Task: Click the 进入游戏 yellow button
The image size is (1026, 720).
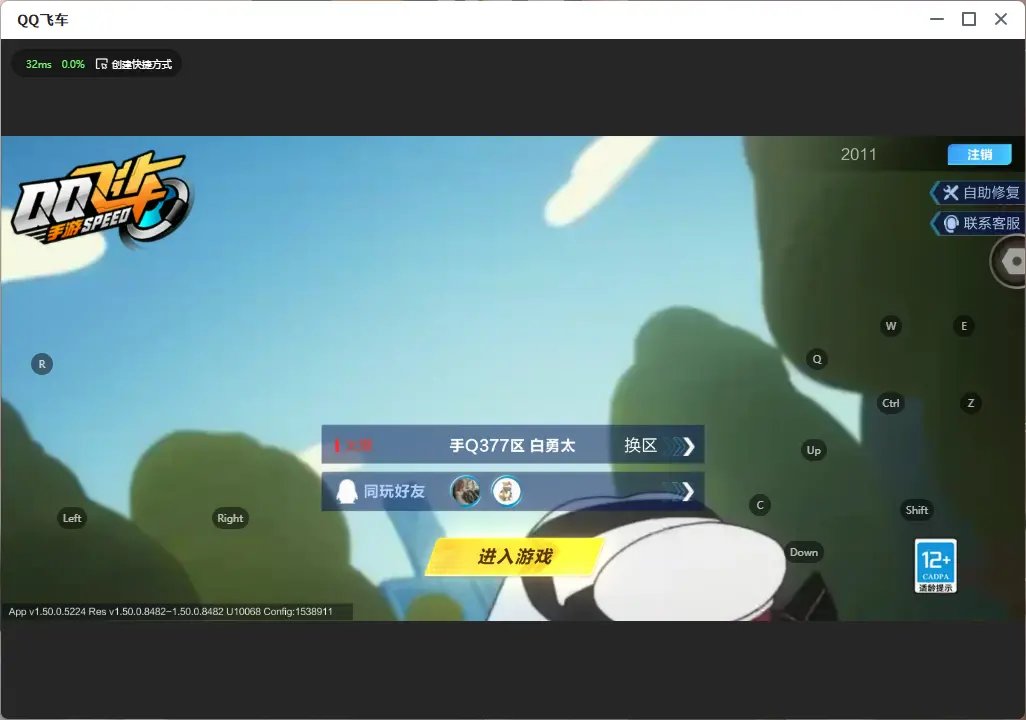Action: coord(515,556)
